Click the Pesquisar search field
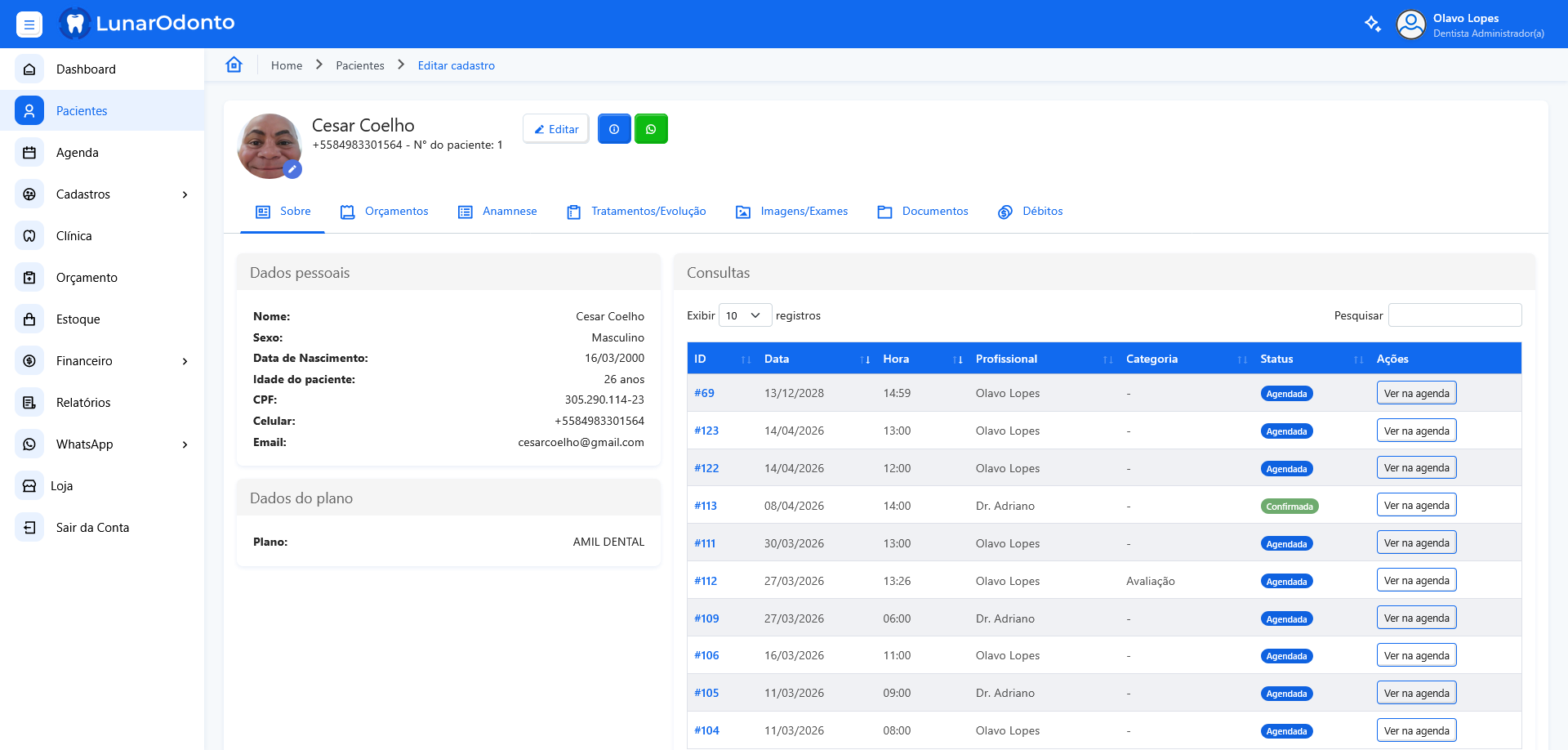1568x750 pixels. pos(1454,315)
